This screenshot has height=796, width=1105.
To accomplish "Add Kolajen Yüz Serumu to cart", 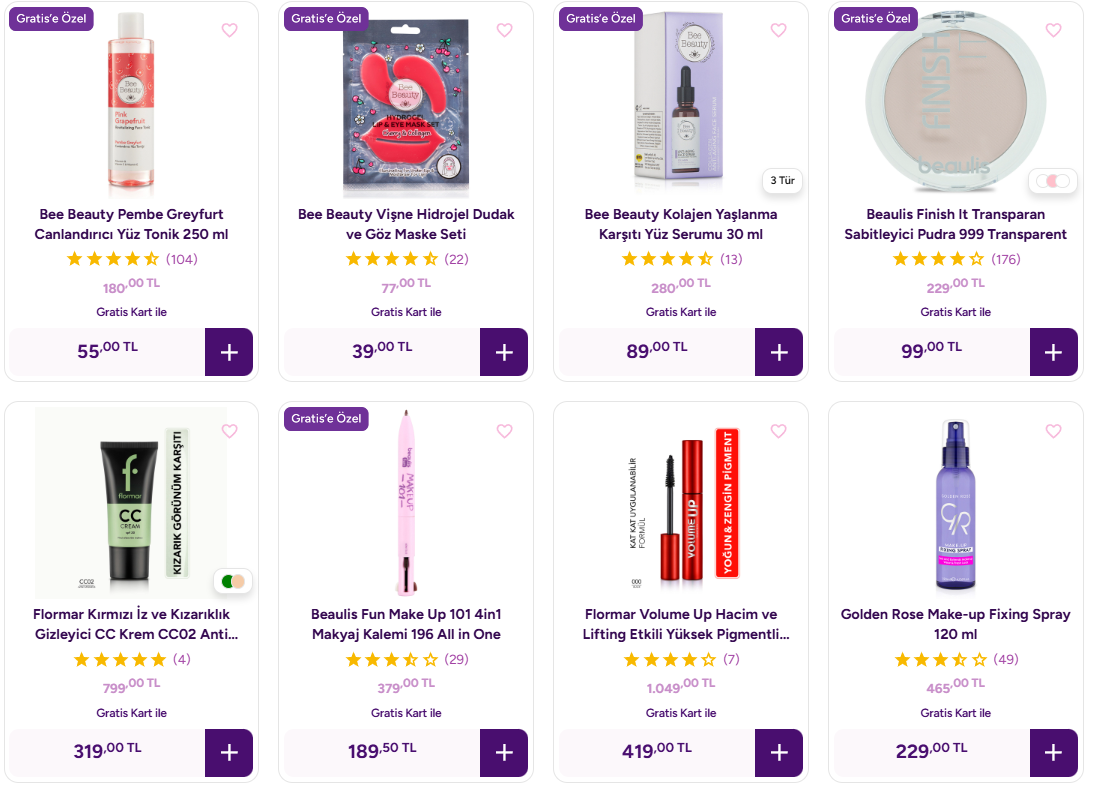I will coord(779,352).
